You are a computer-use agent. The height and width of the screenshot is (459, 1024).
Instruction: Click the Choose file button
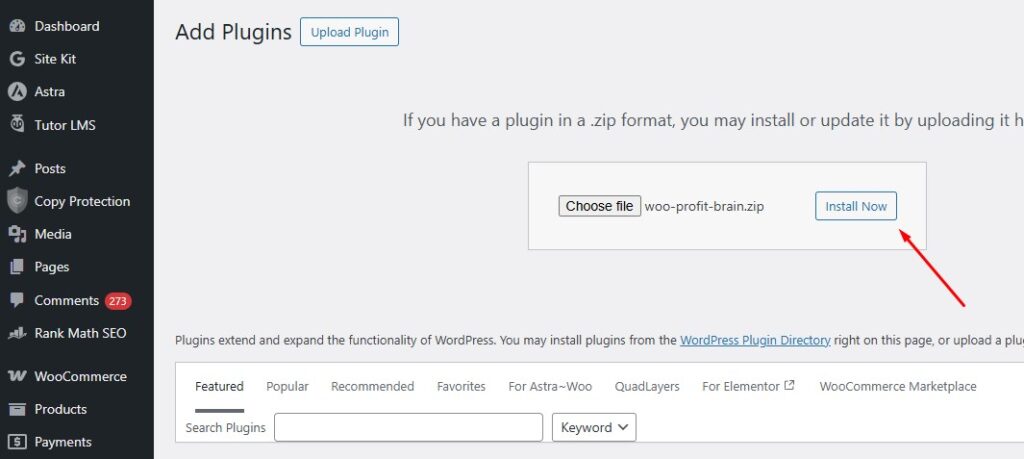pos(599,206)
